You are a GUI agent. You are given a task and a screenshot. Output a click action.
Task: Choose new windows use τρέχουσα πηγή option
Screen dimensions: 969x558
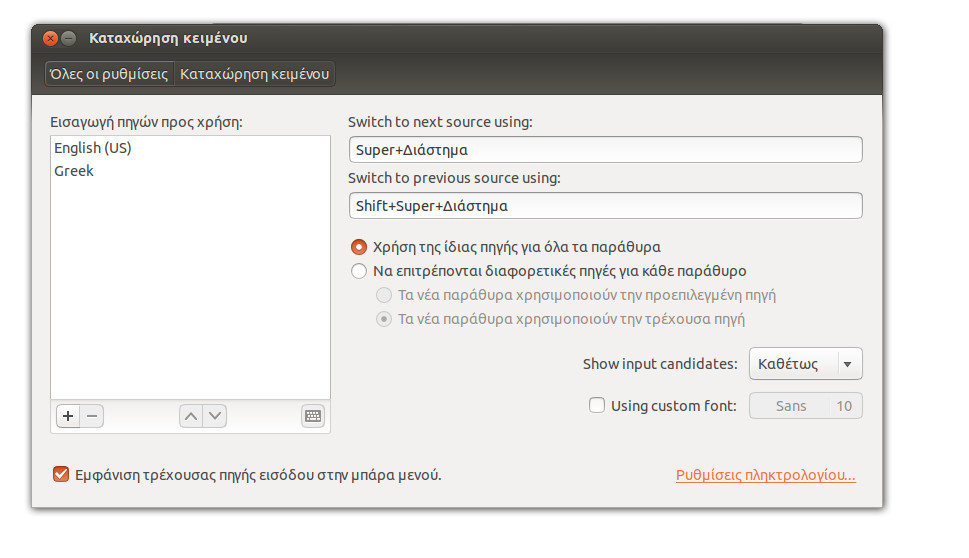[384, 319]
